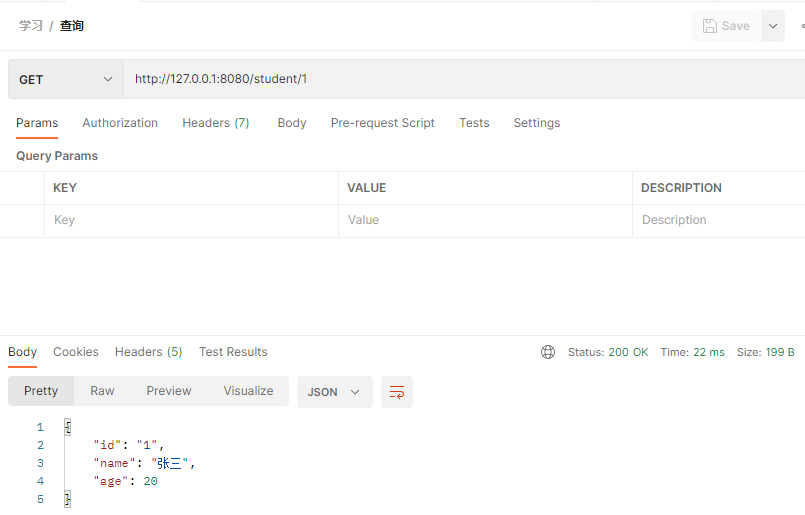
Task: Click the 查询 request name
Action: pos(71,26)
